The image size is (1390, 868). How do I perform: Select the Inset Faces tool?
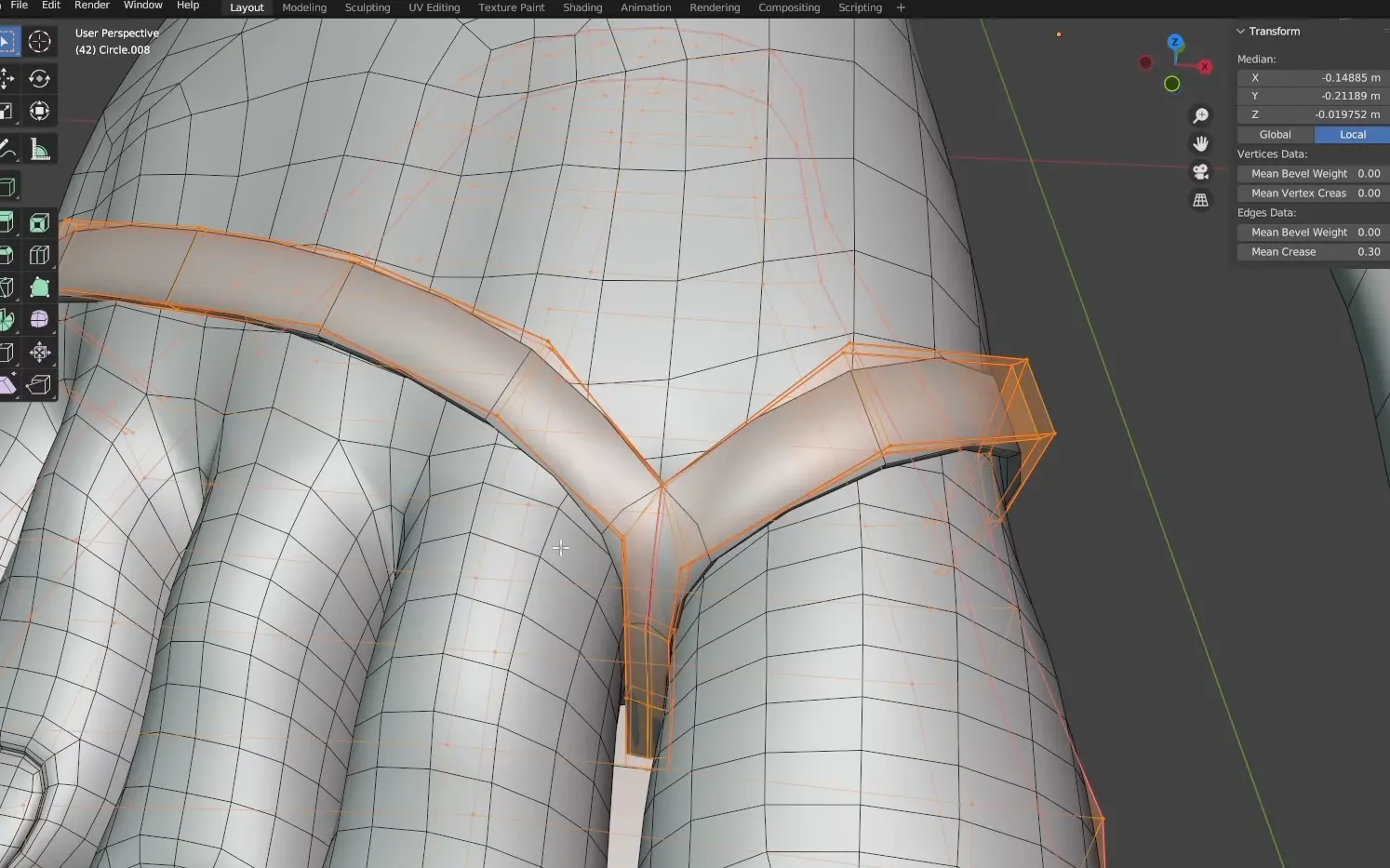pyautogui.click(x=39, y=223)
